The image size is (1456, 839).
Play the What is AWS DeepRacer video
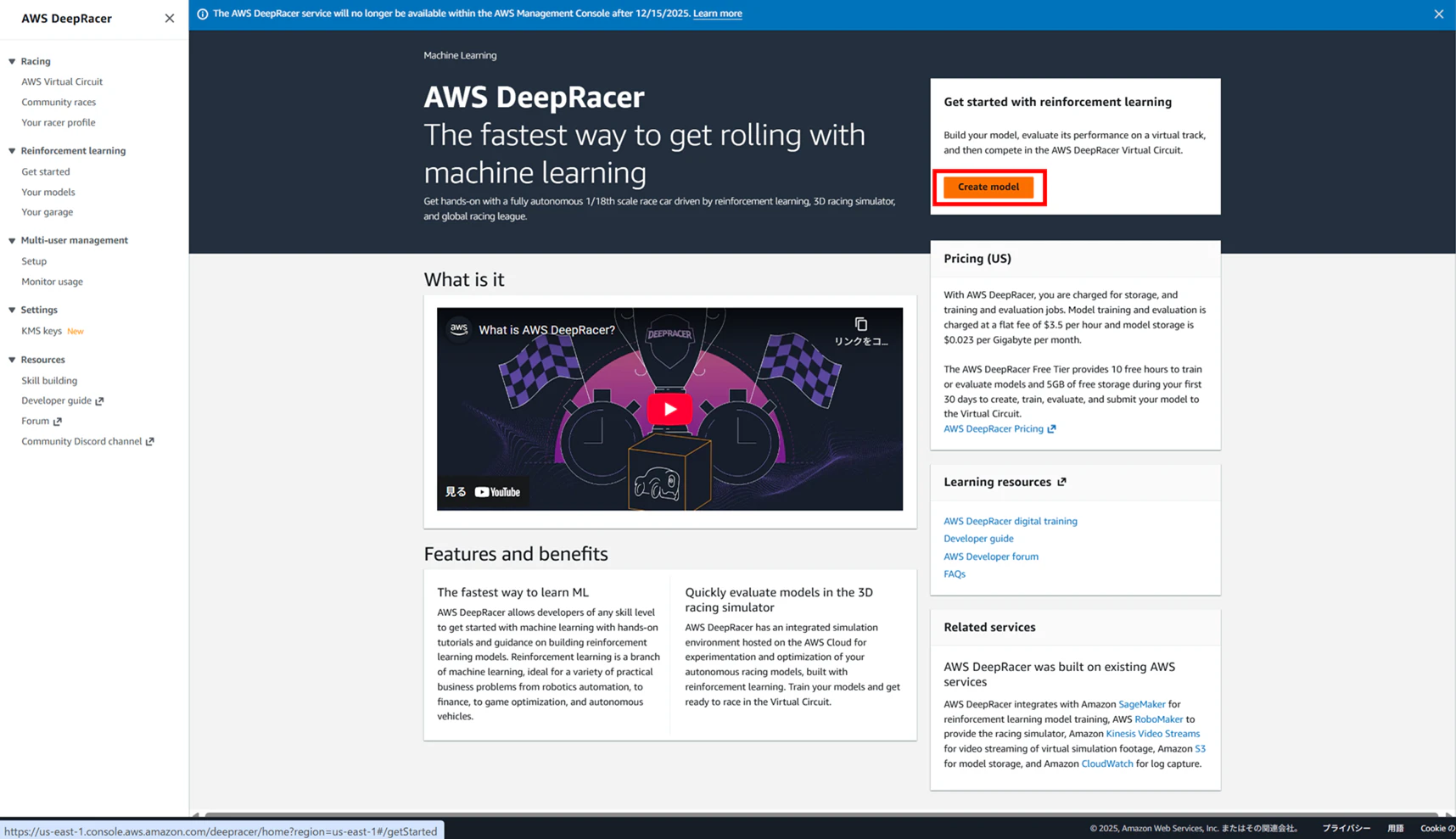pos(669,409)
